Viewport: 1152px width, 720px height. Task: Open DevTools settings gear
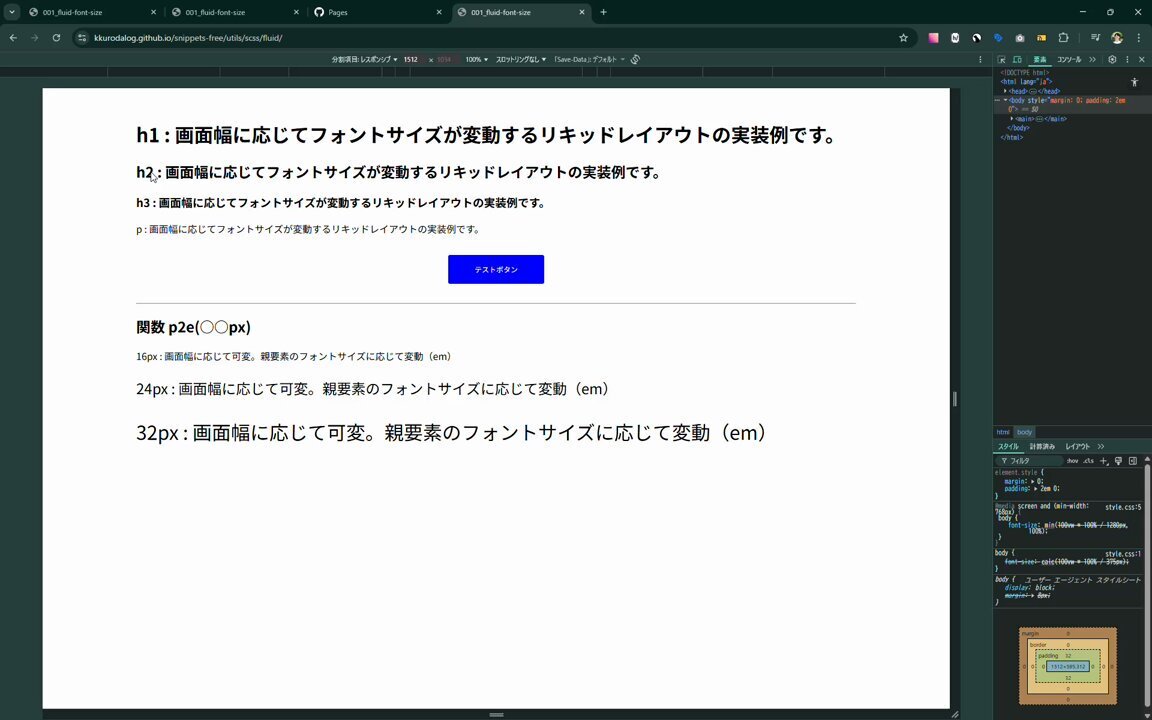[1112, 60]
